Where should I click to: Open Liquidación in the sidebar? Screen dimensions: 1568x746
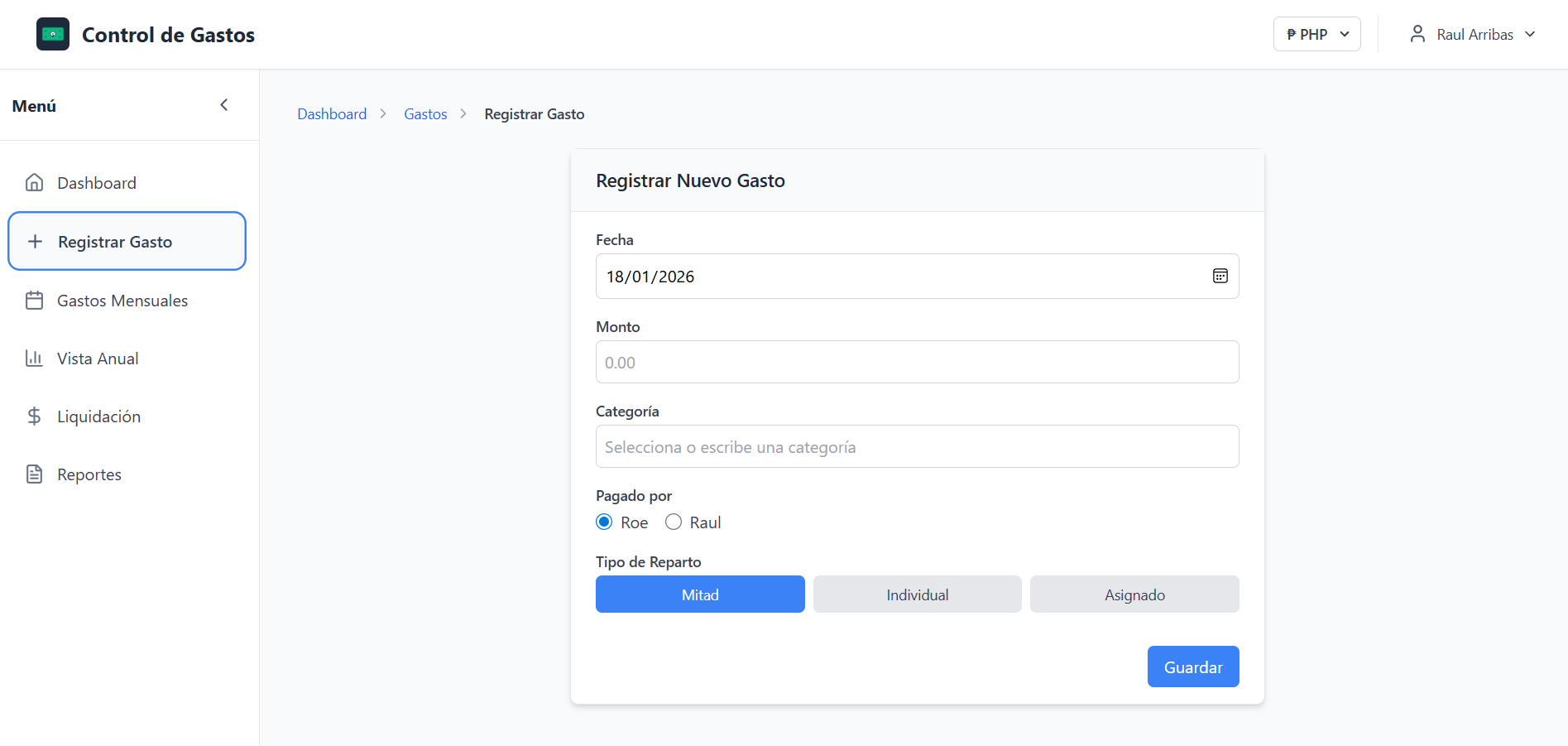[x=127, y=416]
